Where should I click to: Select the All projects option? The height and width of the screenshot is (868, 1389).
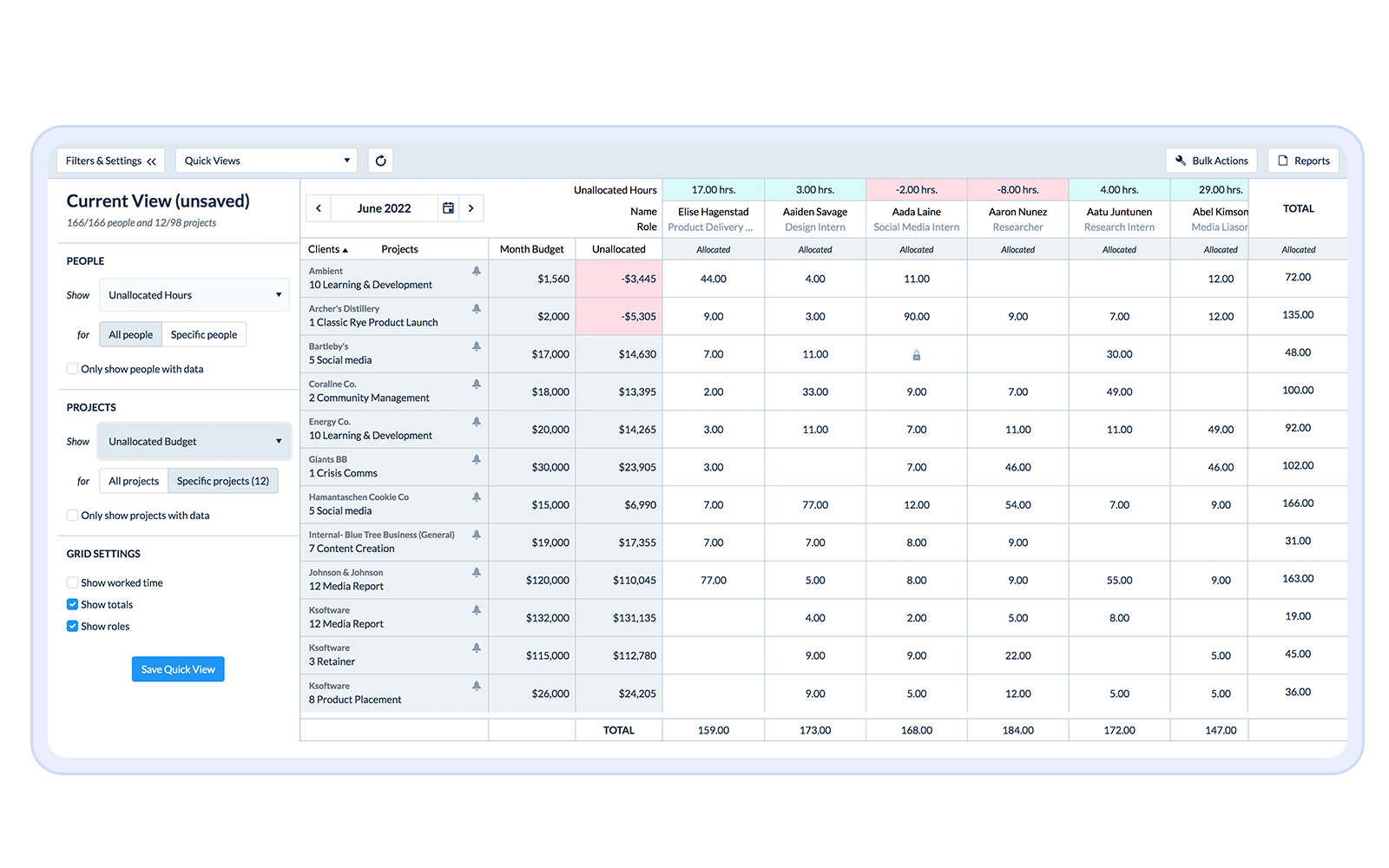pyautogui.click(x=134, y=481)
